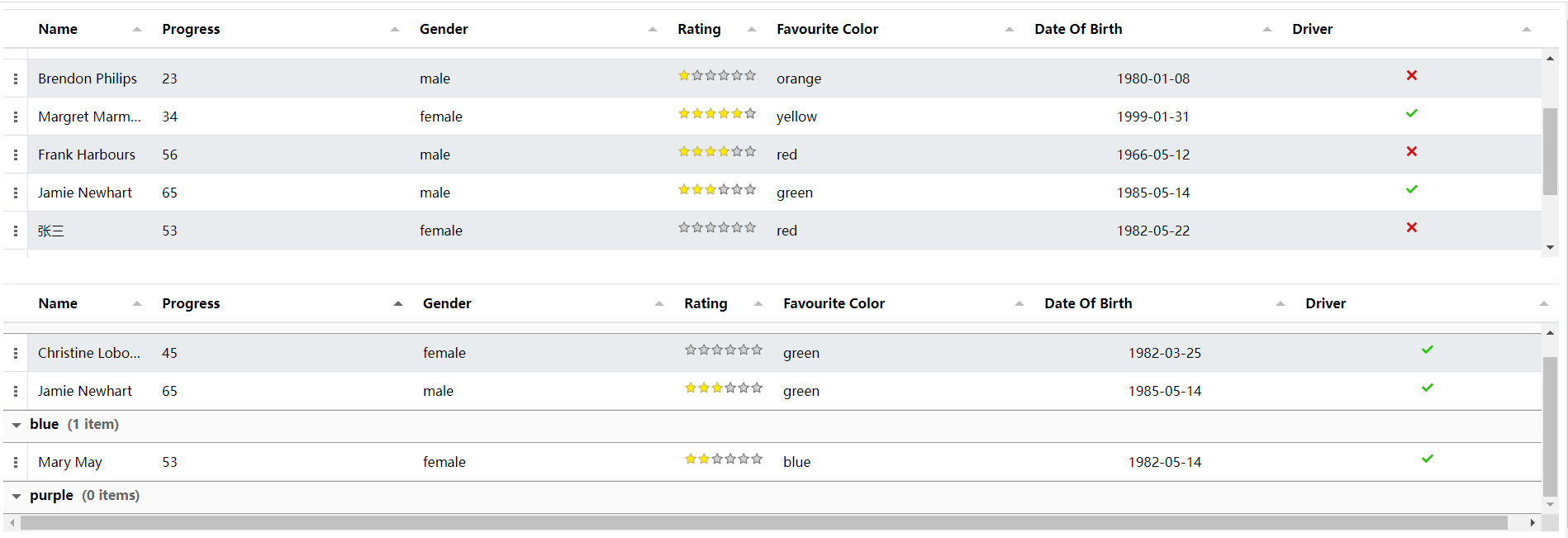1568x538 pixels.
Task: Sort bottom table by Gender header
Action: 447,303
